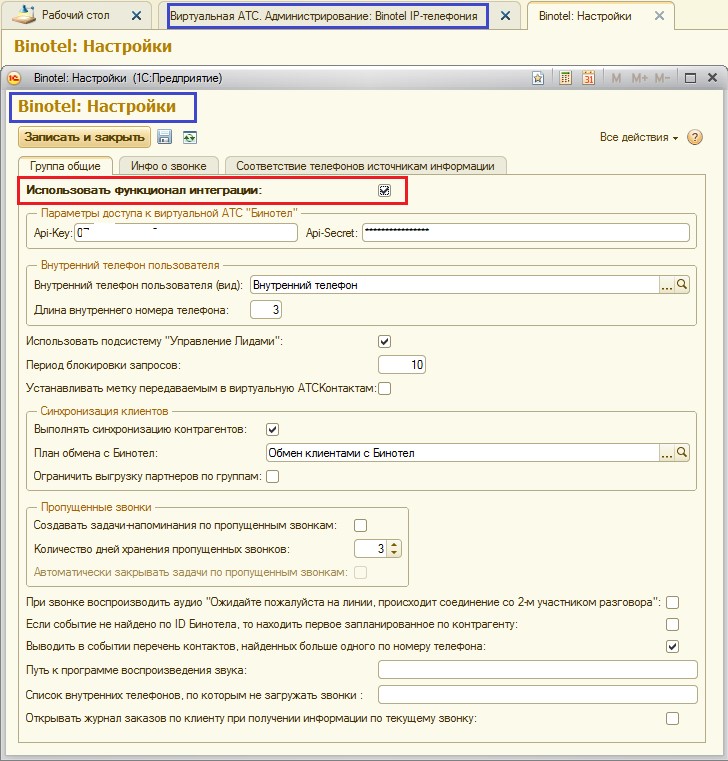Click the Внутренний телефон (вид) text field
The width and height of the screenshot is (728, 761).
pos(454,285)
